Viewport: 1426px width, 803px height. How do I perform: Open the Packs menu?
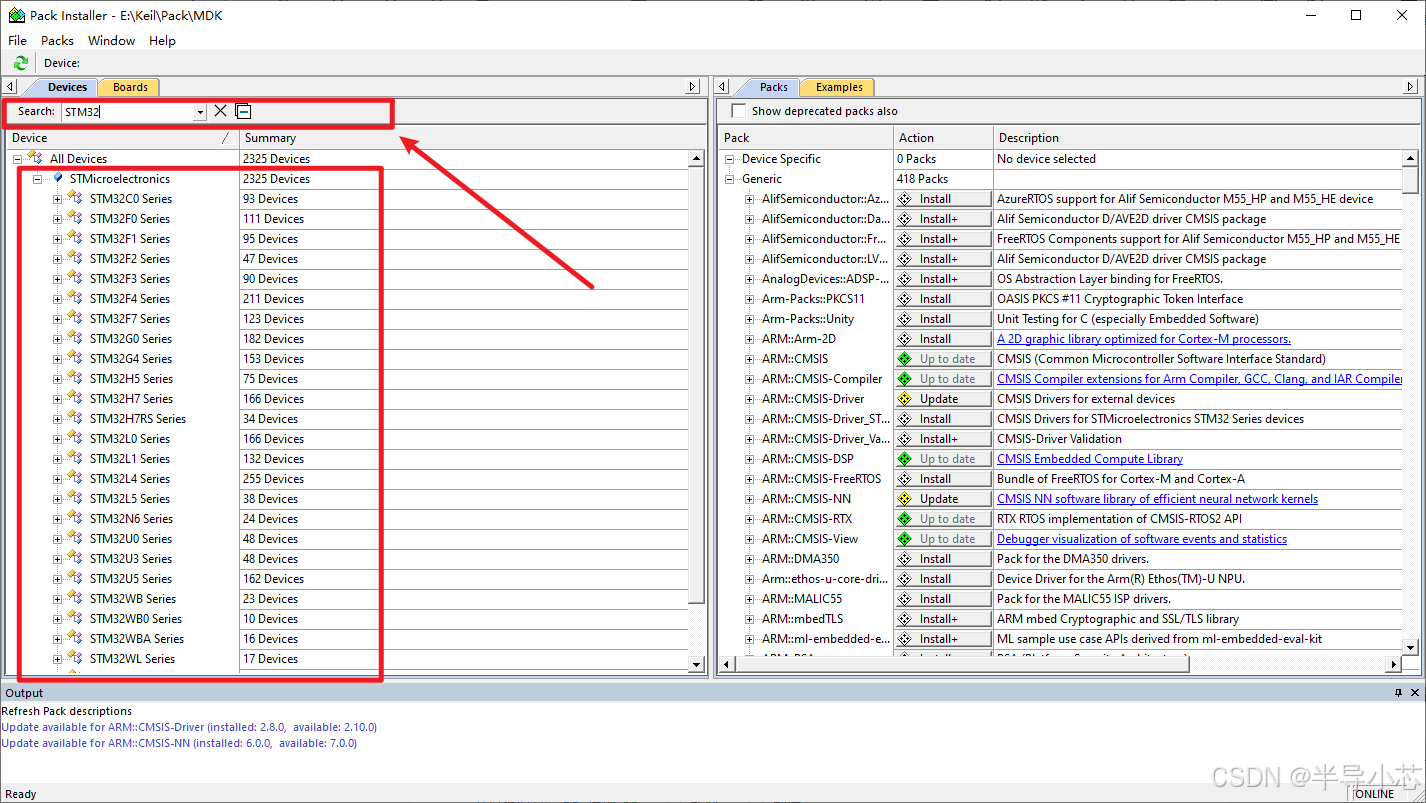pos(57,40)
